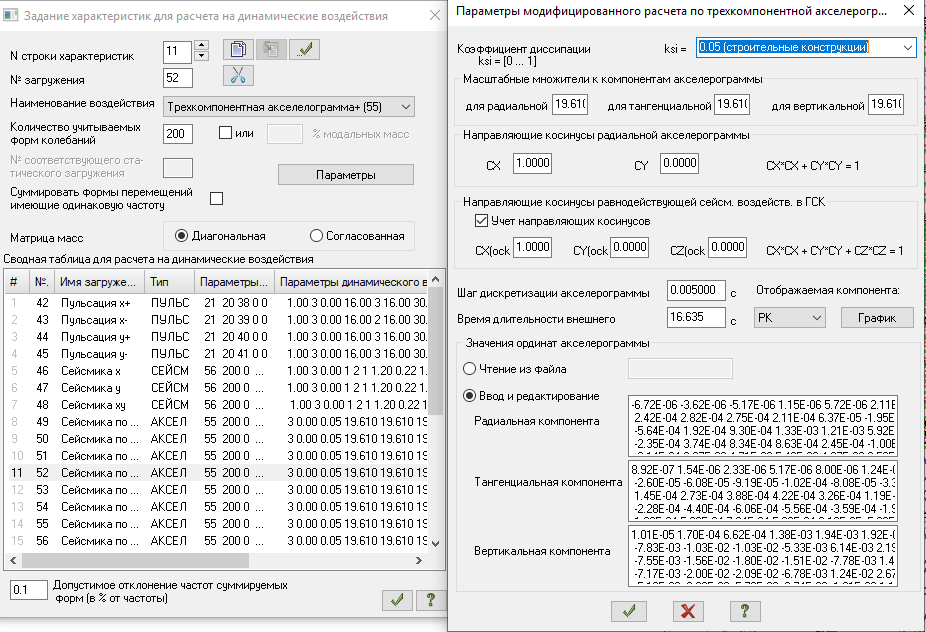
Task: Click the 'График' button
Action: pos(876,317)
